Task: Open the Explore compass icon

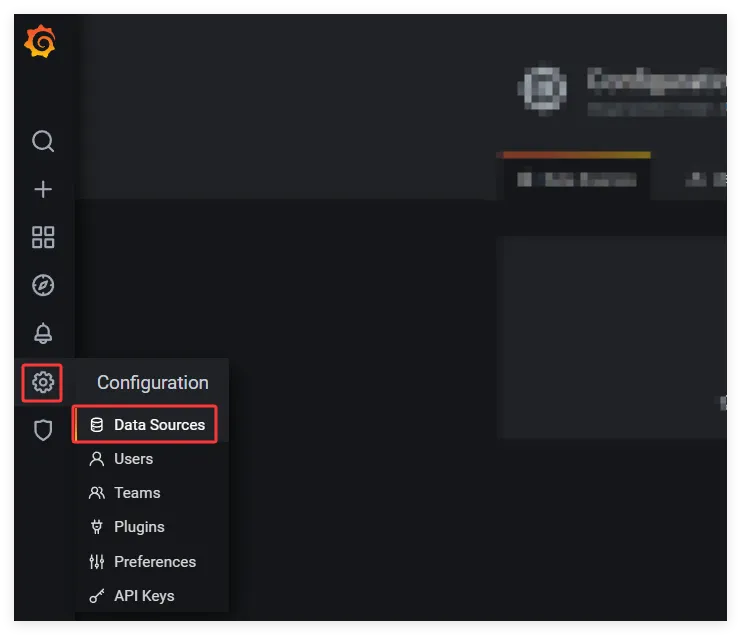Action: 43,285
